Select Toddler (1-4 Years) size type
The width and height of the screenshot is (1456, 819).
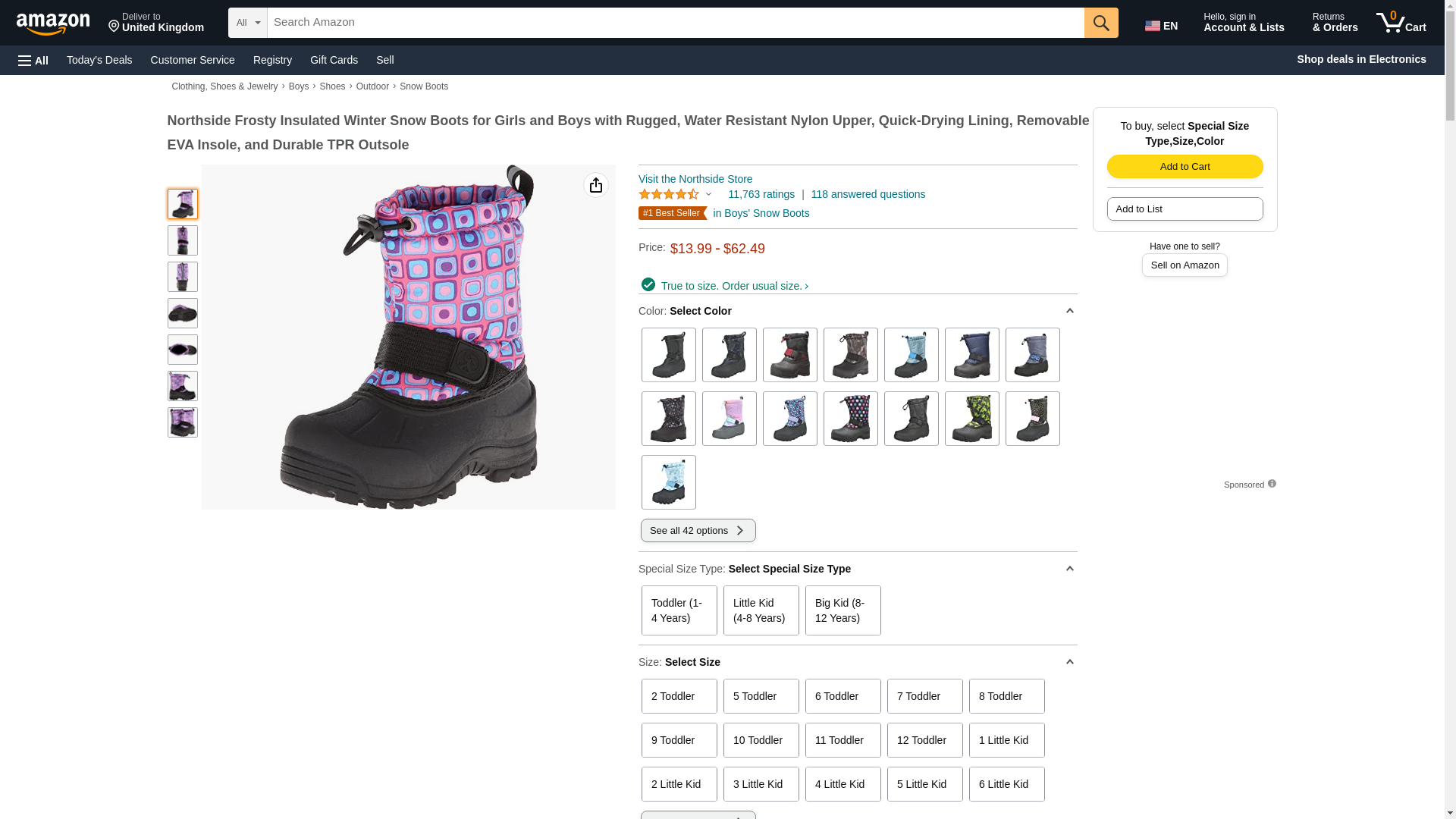(x=679, y=610)
